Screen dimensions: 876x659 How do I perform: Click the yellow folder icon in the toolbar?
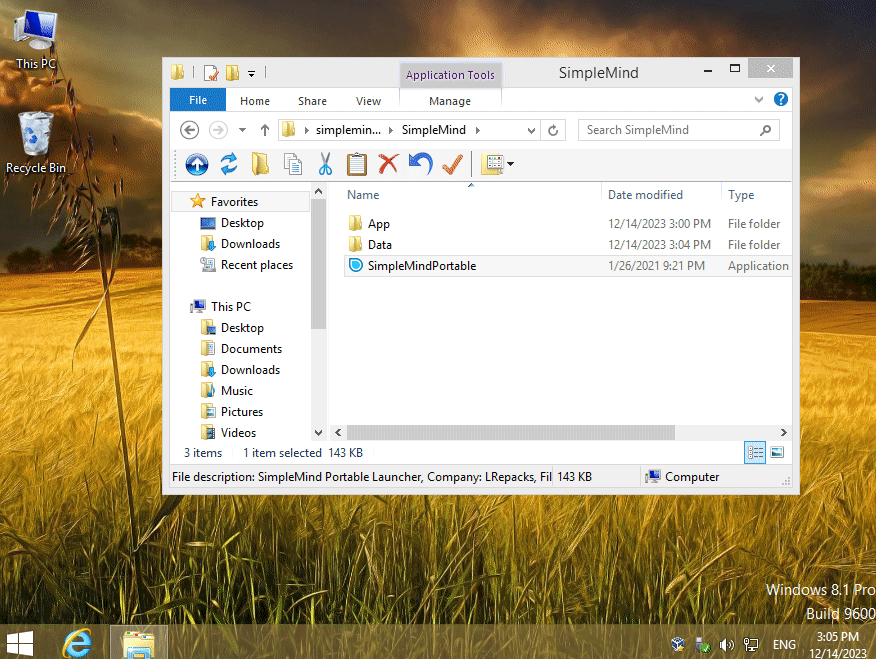[260, 164]
